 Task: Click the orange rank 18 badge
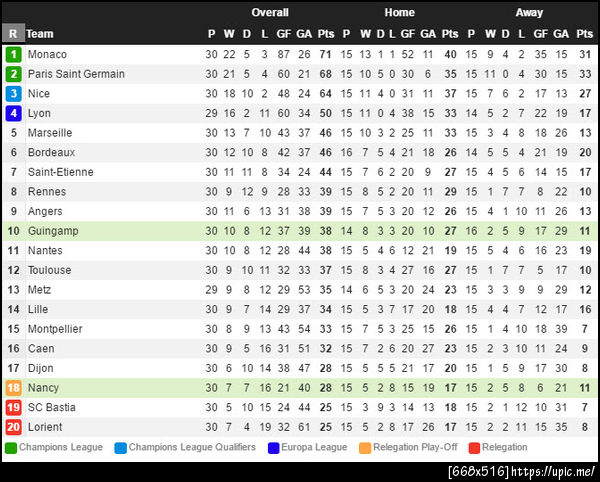13,388
